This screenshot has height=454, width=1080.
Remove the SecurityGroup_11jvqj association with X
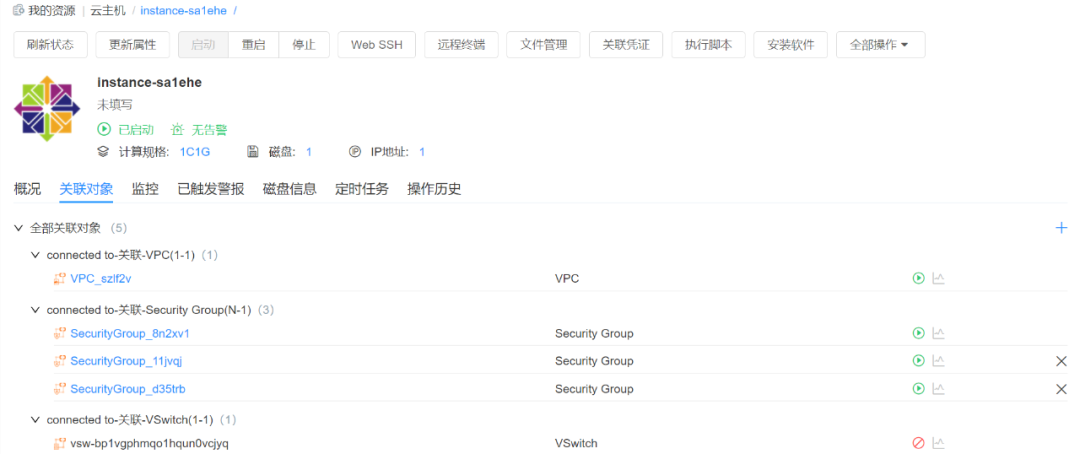tap(1061, 361)
